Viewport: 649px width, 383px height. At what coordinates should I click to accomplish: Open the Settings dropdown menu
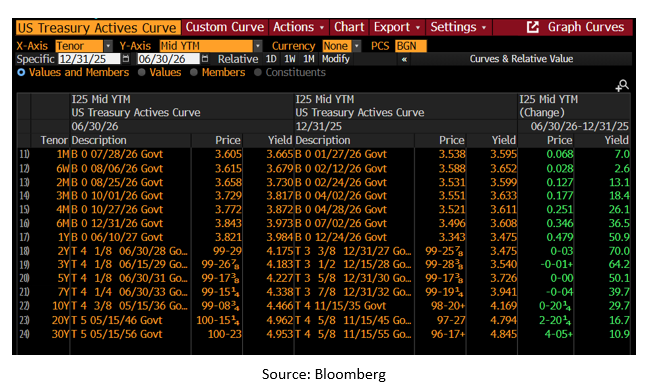pos(458,27)
